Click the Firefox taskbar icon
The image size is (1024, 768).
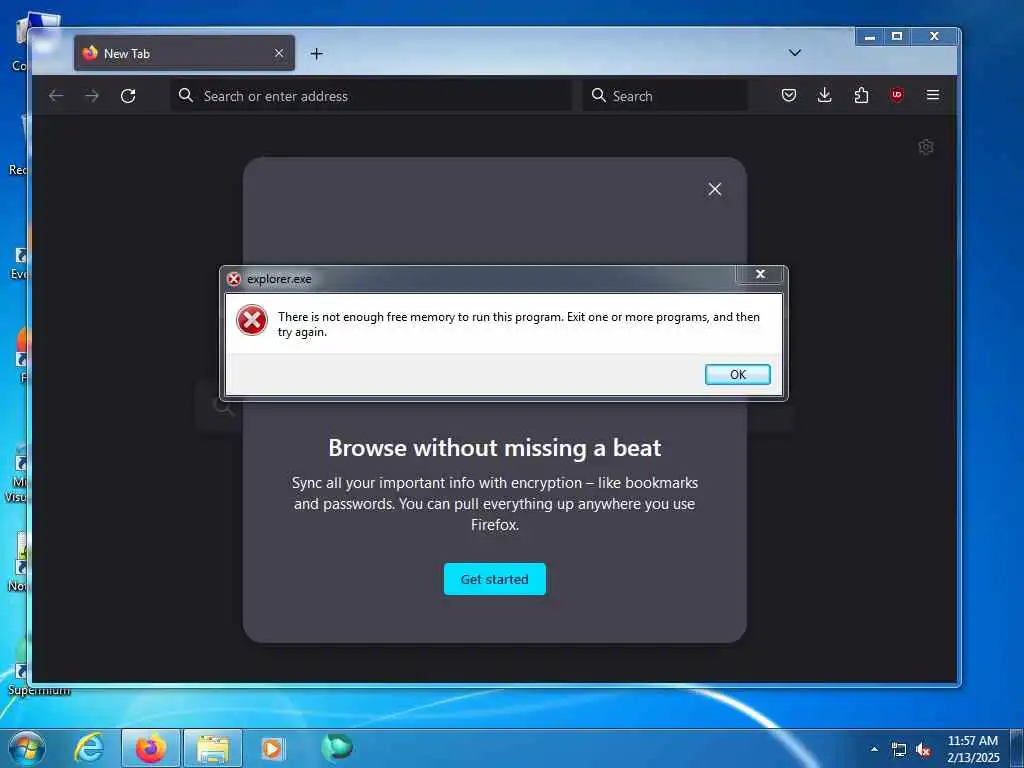151,748
